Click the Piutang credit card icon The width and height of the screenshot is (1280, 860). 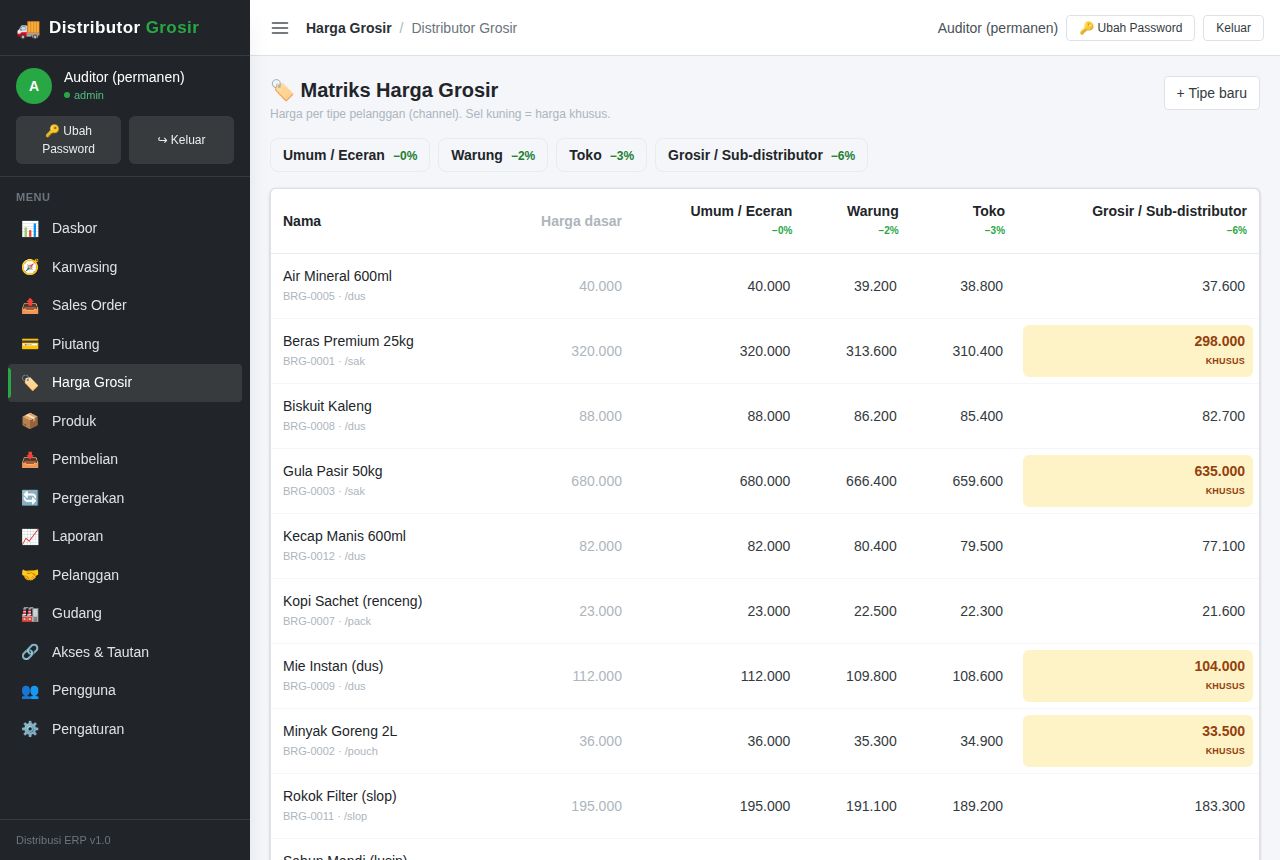tap(30, 344)
